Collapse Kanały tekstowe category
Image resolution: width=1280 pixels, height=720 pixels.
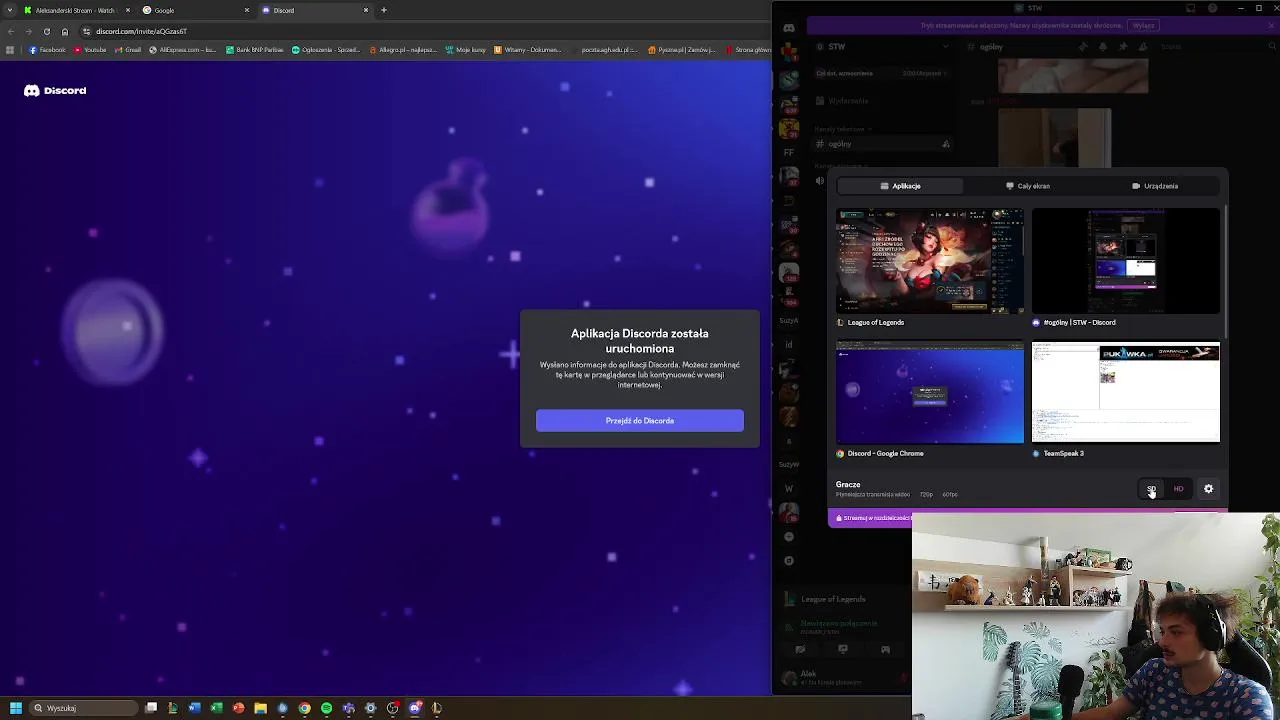[x=842, y=129]
